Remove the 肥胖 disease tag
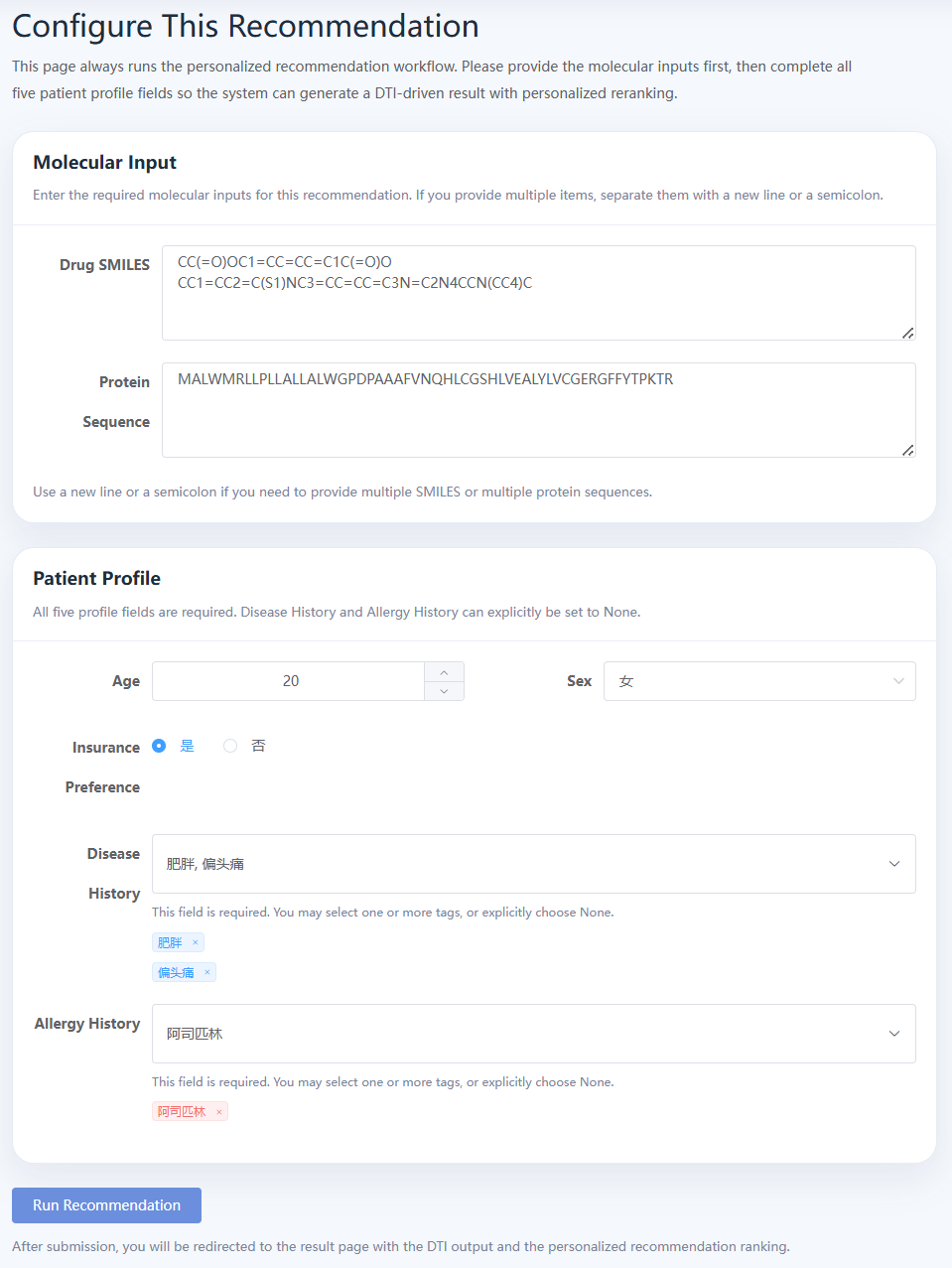 tap(196, 942)
